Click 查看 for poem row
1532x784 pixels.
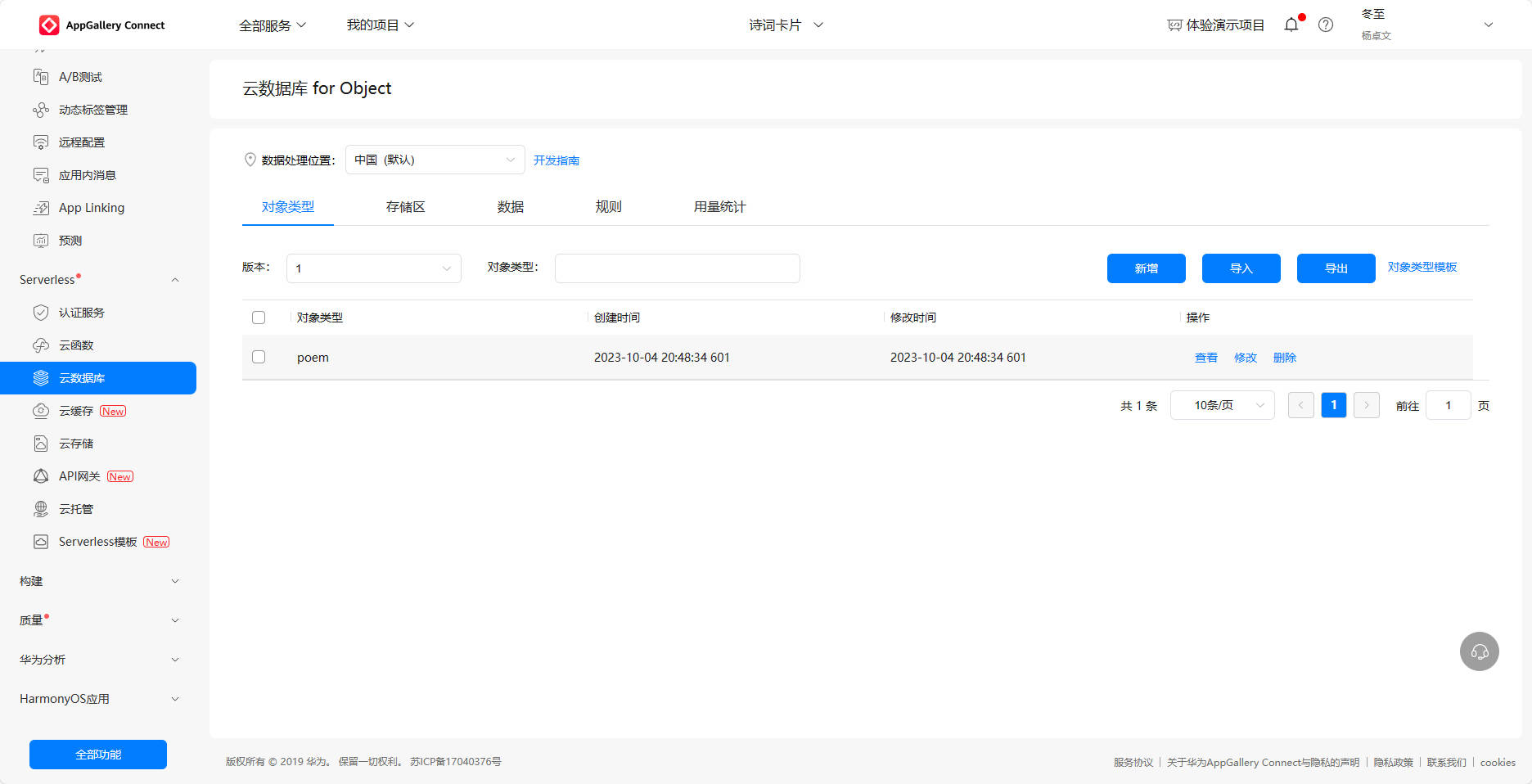(1206, 358)
